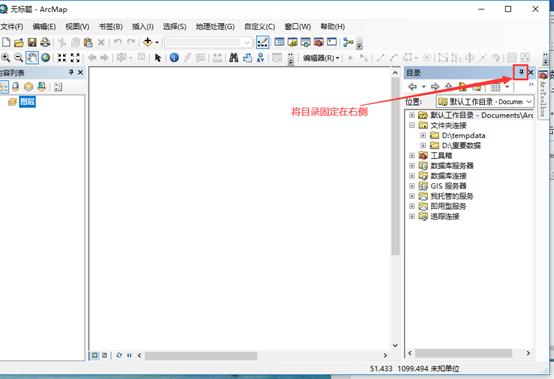Open the Editor(R) dropdown menu
This screenshot has width=554, height=379.
tap(321, 58)
